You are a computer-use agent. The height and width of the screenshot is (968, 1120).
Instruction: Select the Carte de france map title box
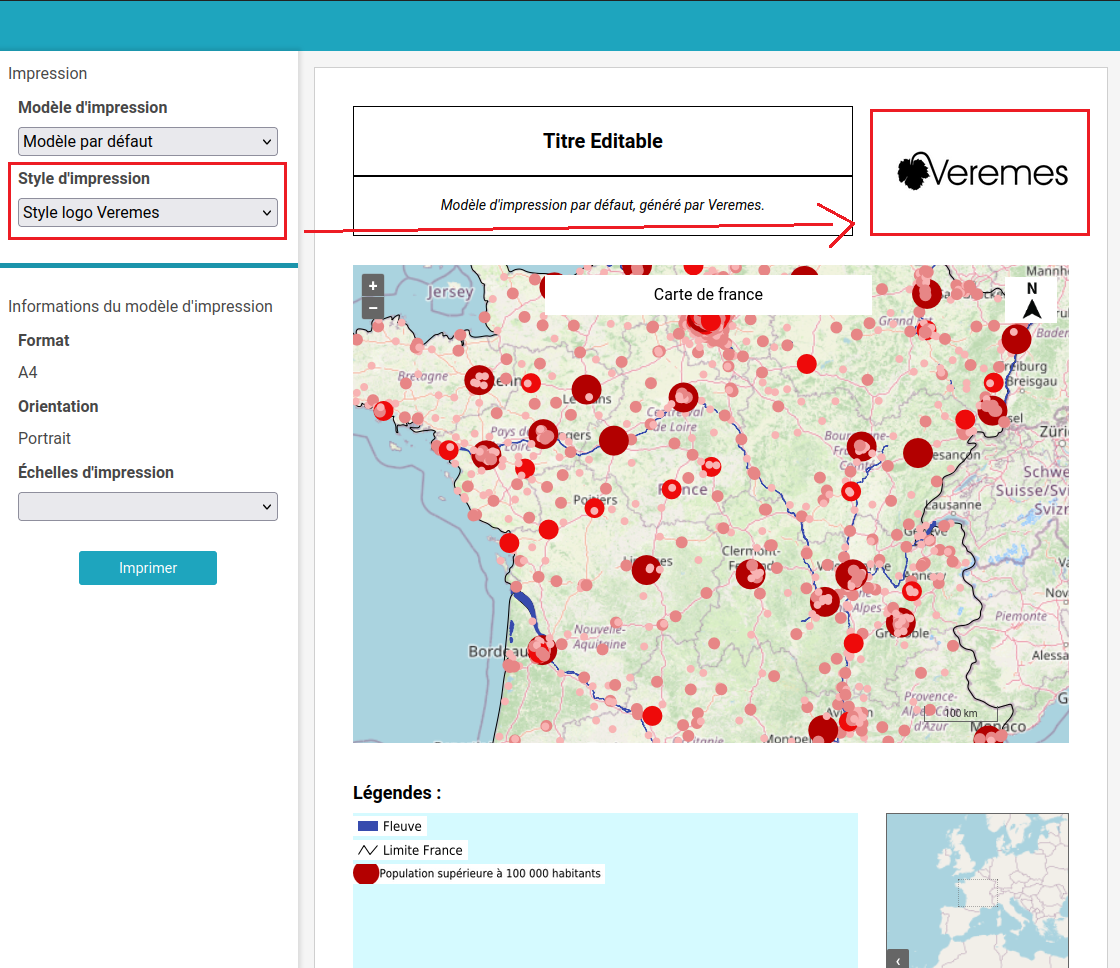point(708,294)
